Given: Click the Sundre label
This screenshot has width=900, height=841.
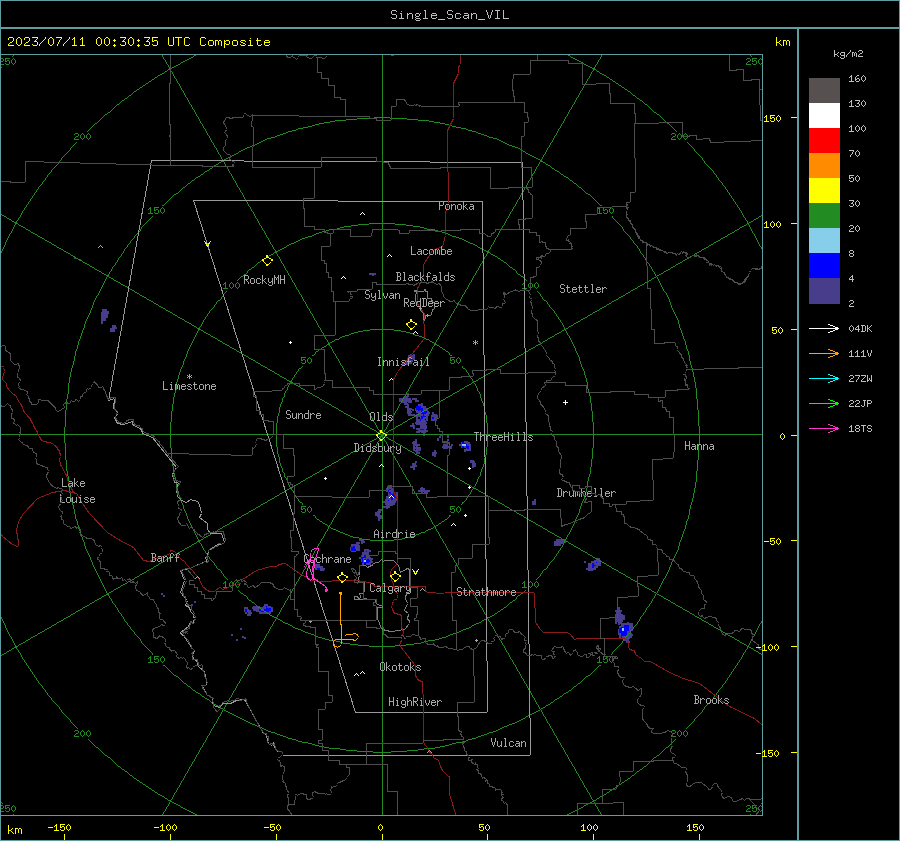Looking at the screenshot, I should 303,415.
